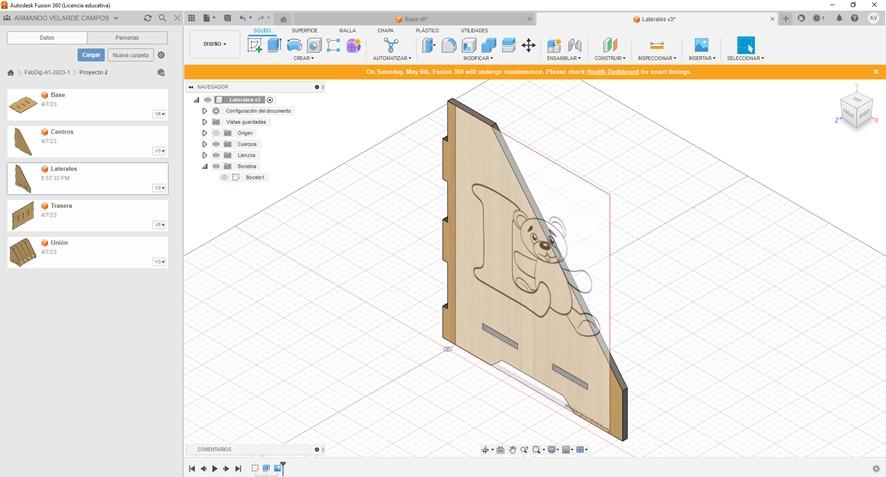Toggle visibility of Lienzos folder
The image size is (886, 477).
tap(216, 155)
